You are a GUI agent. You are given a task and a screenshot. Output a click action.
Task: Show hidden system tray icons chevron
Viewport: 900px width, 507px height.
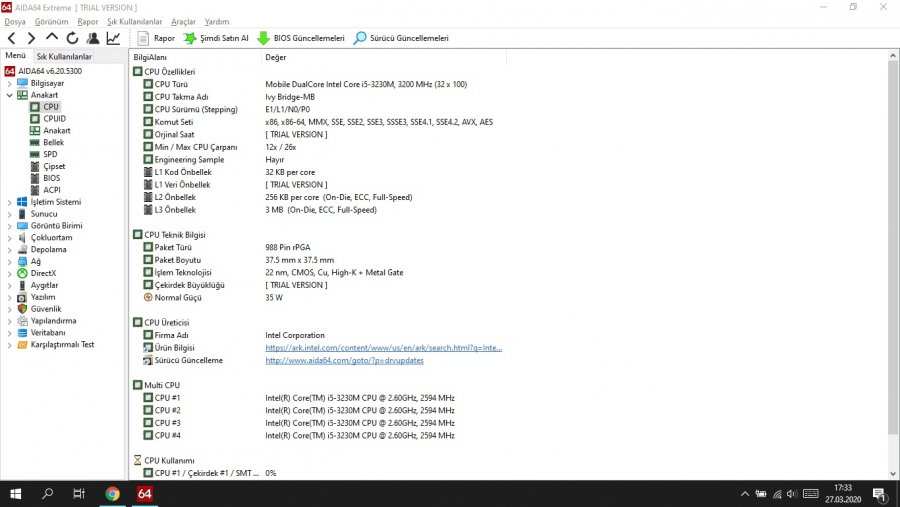[x=745, y=494]
